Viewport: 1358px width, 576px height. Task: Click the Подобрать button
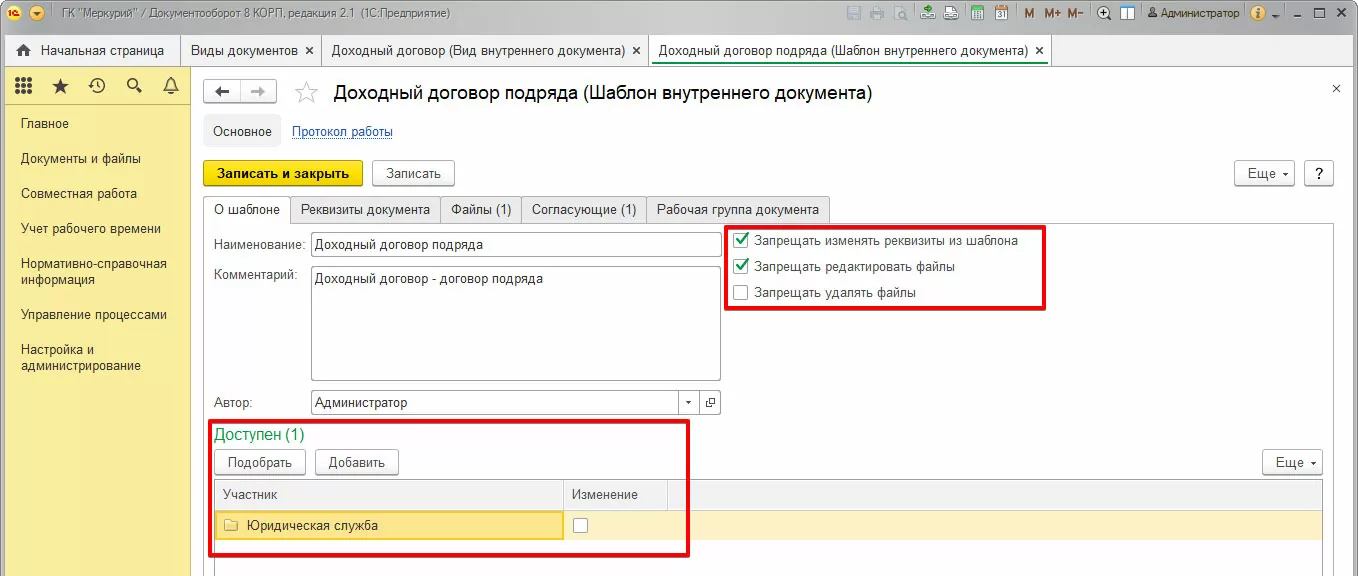(x=260, y=462)
